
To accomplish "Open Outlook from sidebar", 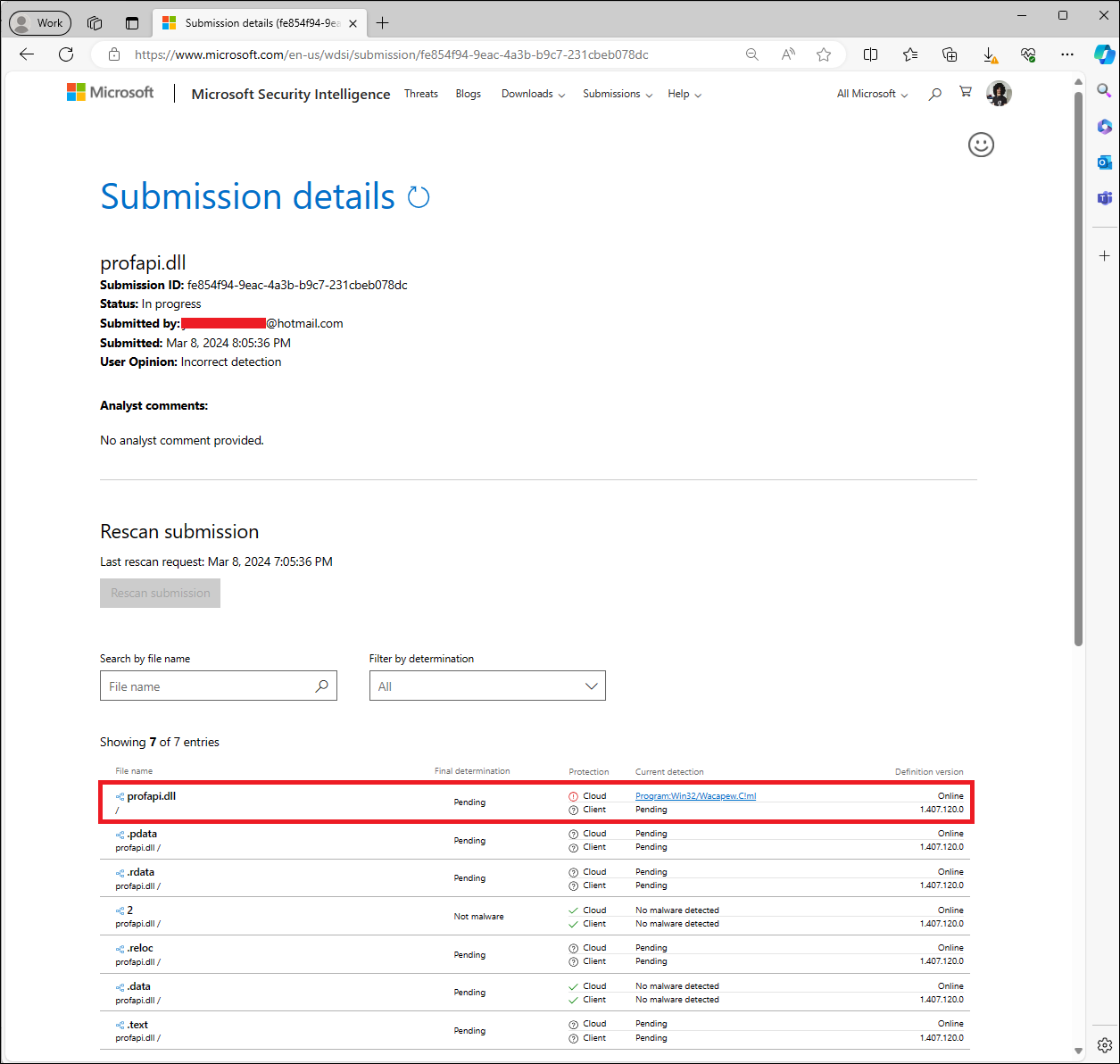I will pos(1104,162).
